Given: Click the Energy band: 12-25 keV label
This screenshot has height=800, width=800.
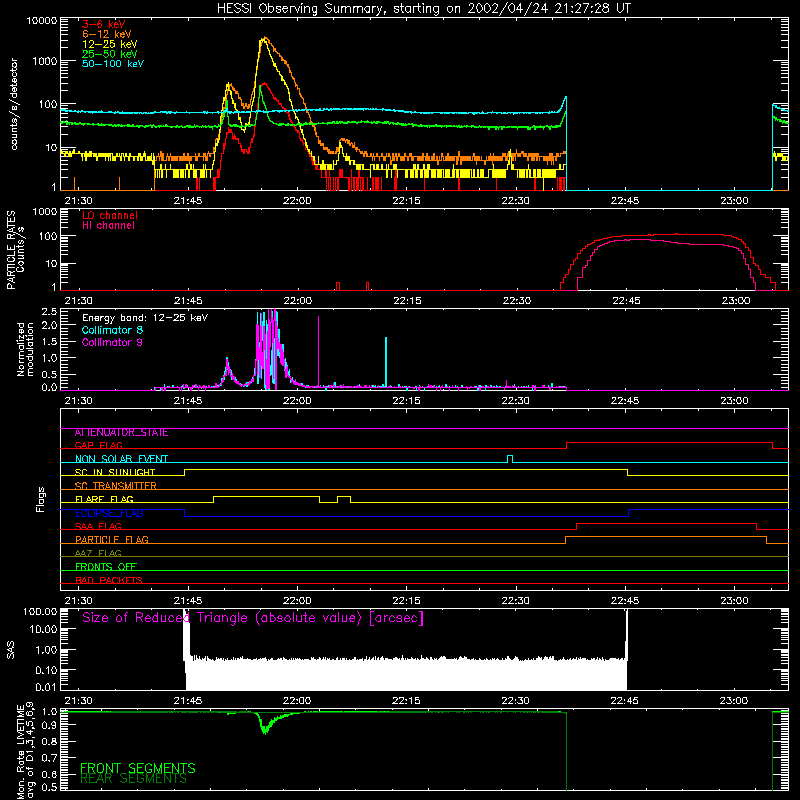Looking at the screenshot, I should tap(145, 318).
